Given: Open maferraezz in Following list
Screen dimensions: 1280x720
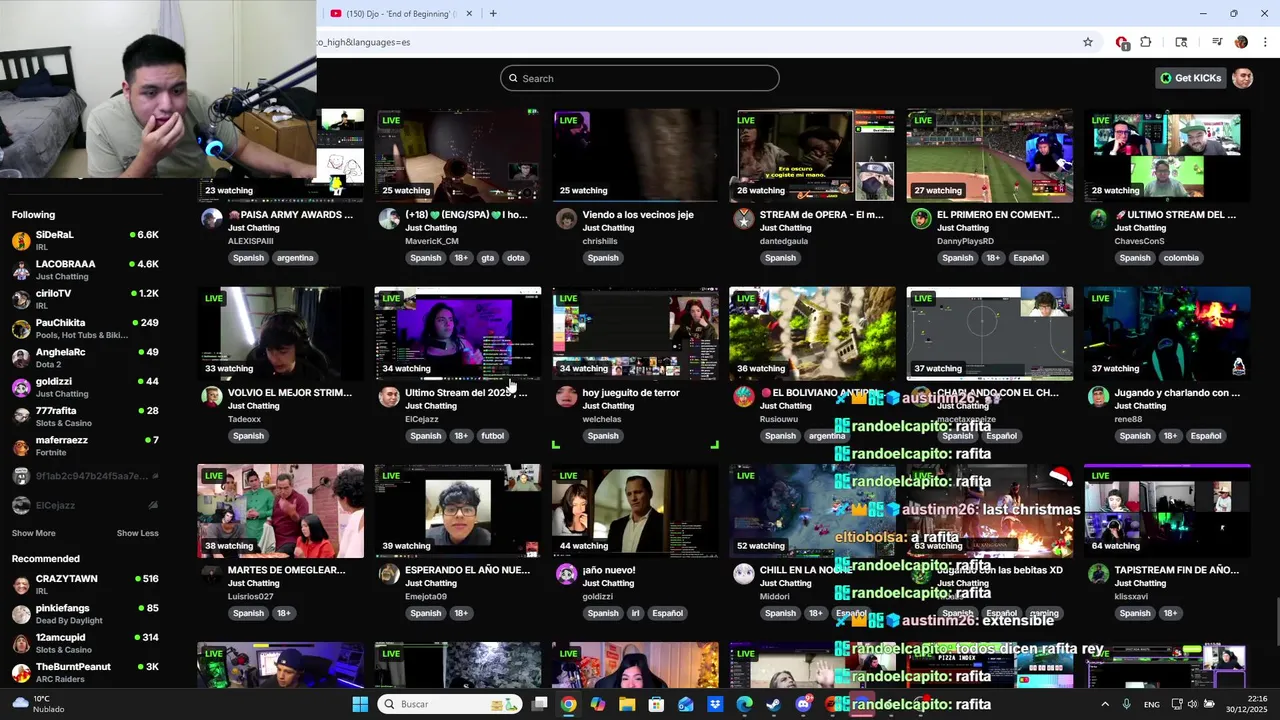Looking at the screenshot, I should click(85, 446).
